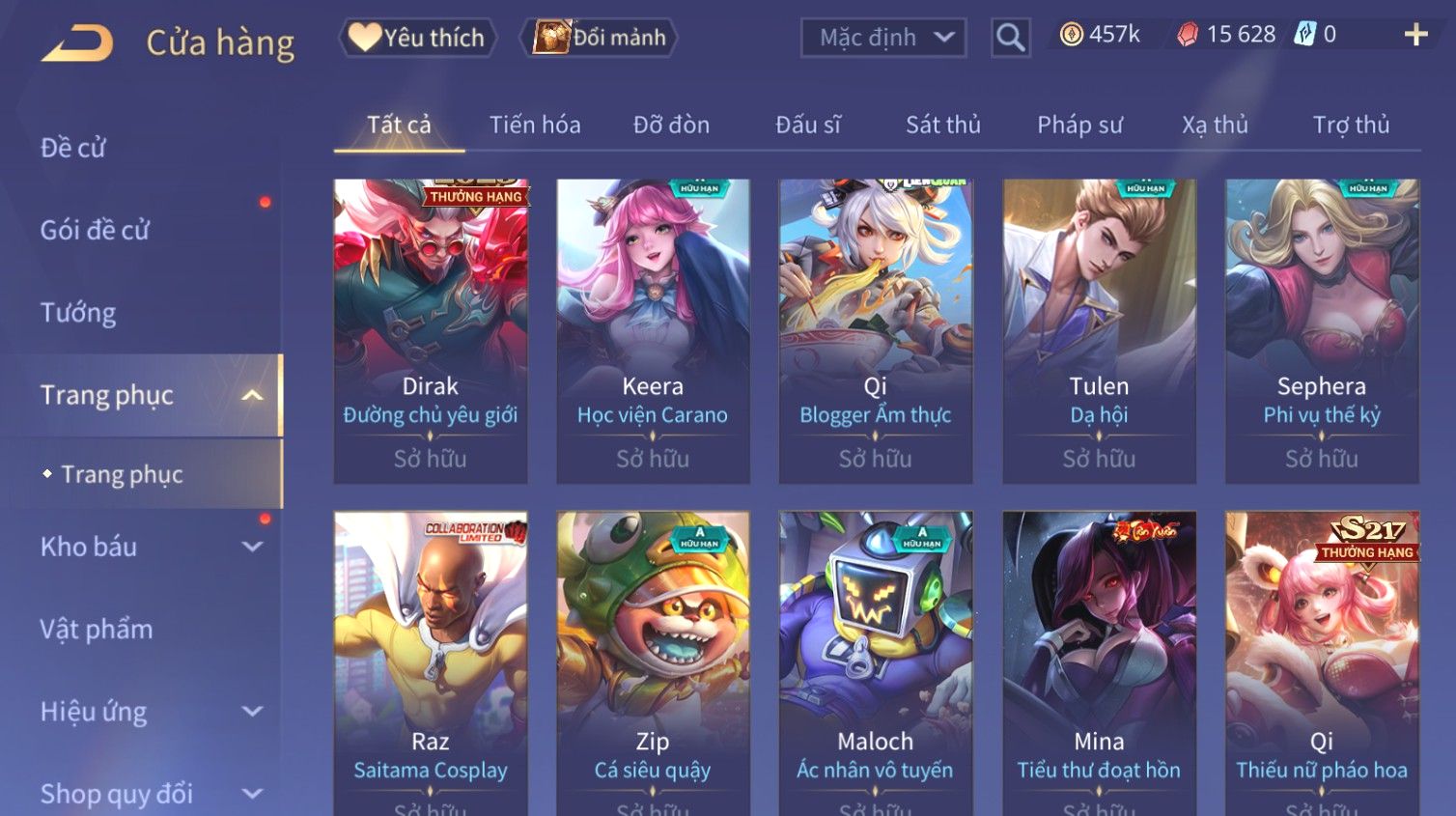Image resolution: width=1456 pixels, height=816 pixels.
Task: Open Đổi mảnh chest button
Action: pos(599,38)
